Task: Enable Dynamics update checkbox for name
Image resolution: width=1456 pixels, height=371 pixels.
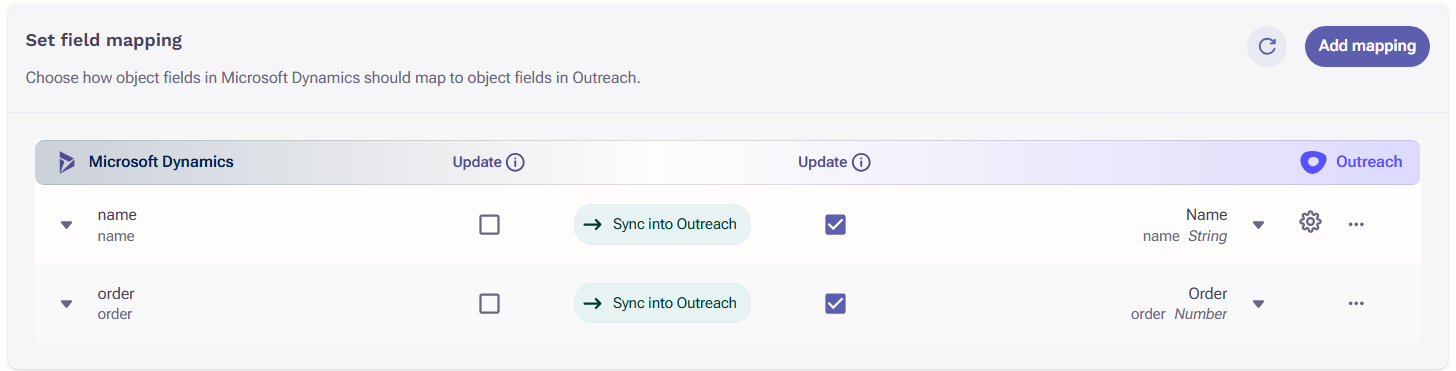Action: coord(489,224)
